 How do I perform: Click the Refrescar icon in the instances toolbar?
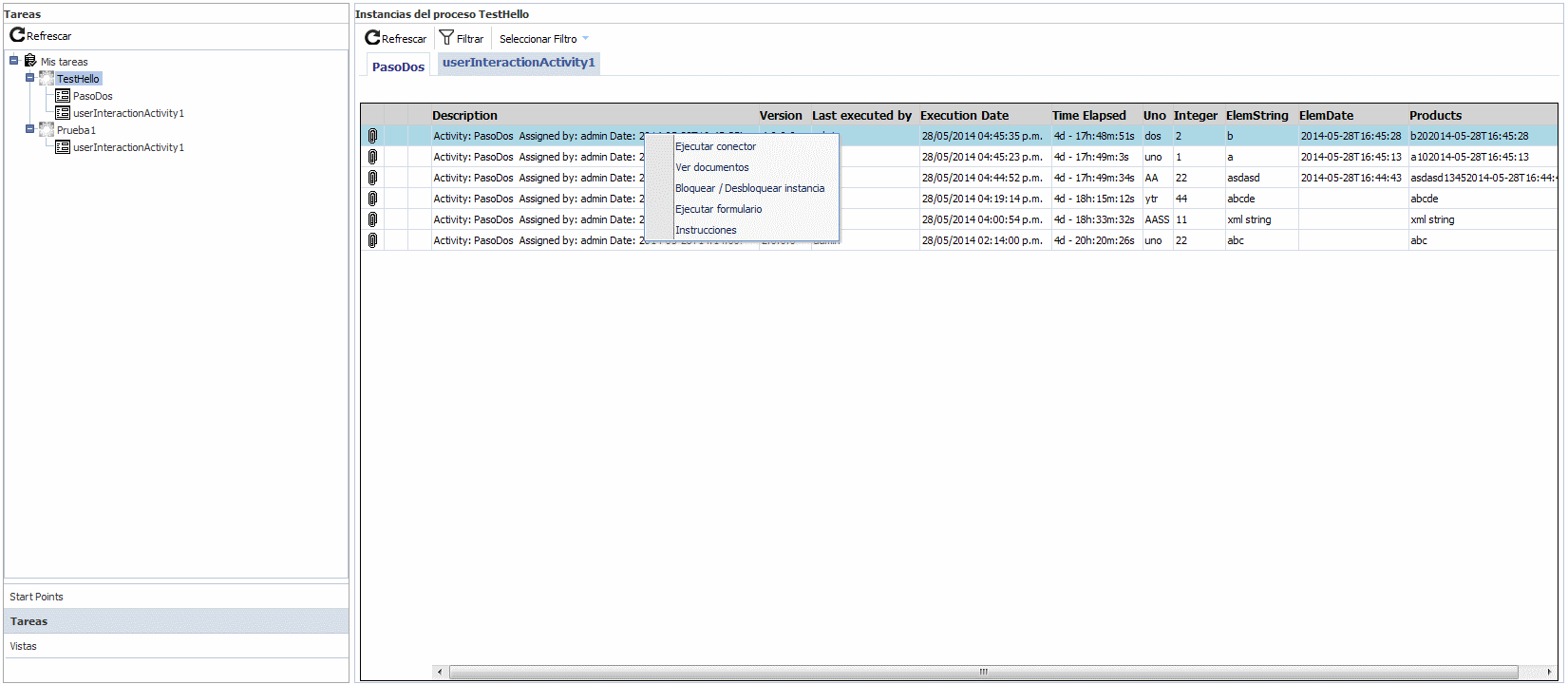(372, 38)
